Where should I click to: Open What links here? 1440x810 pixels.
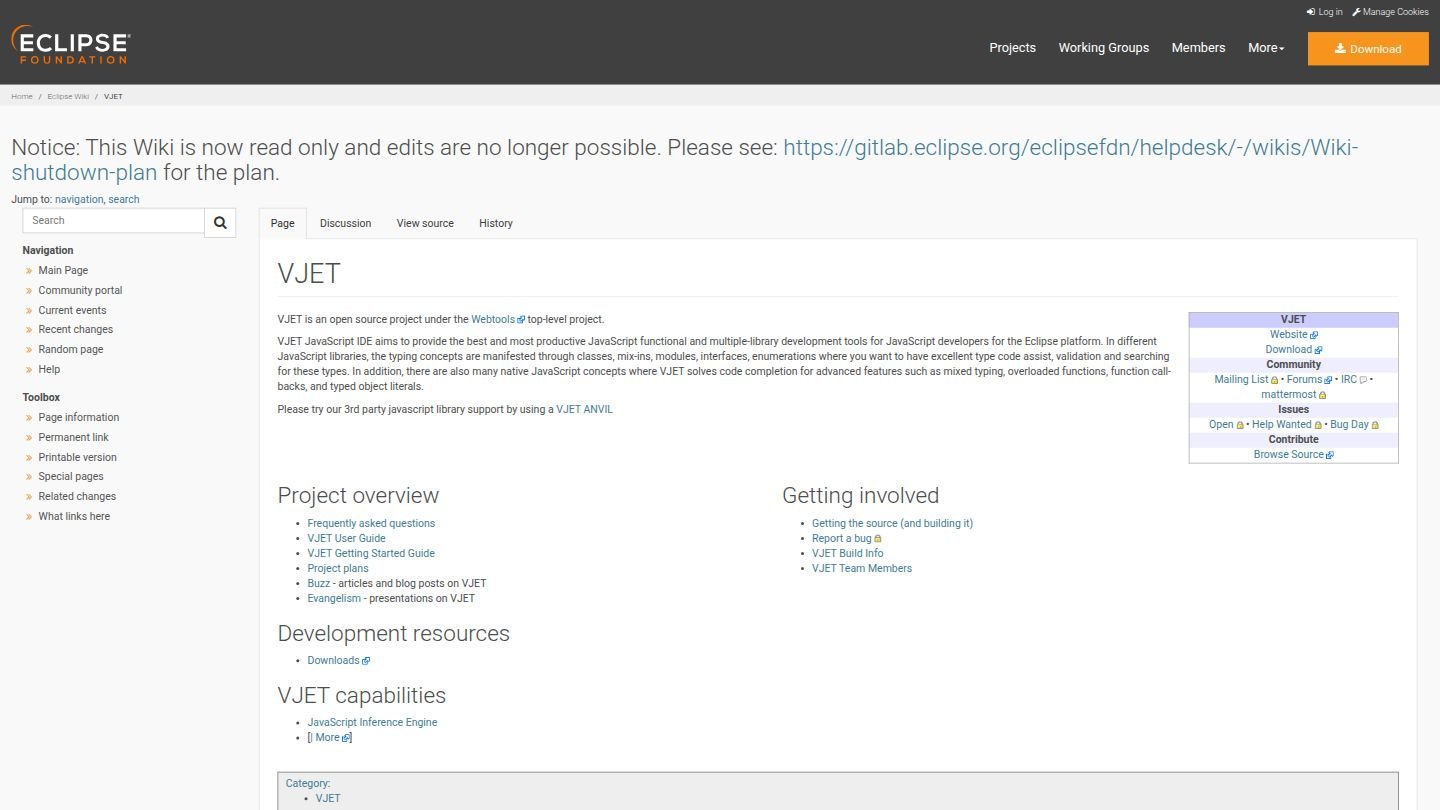point(74,516)
